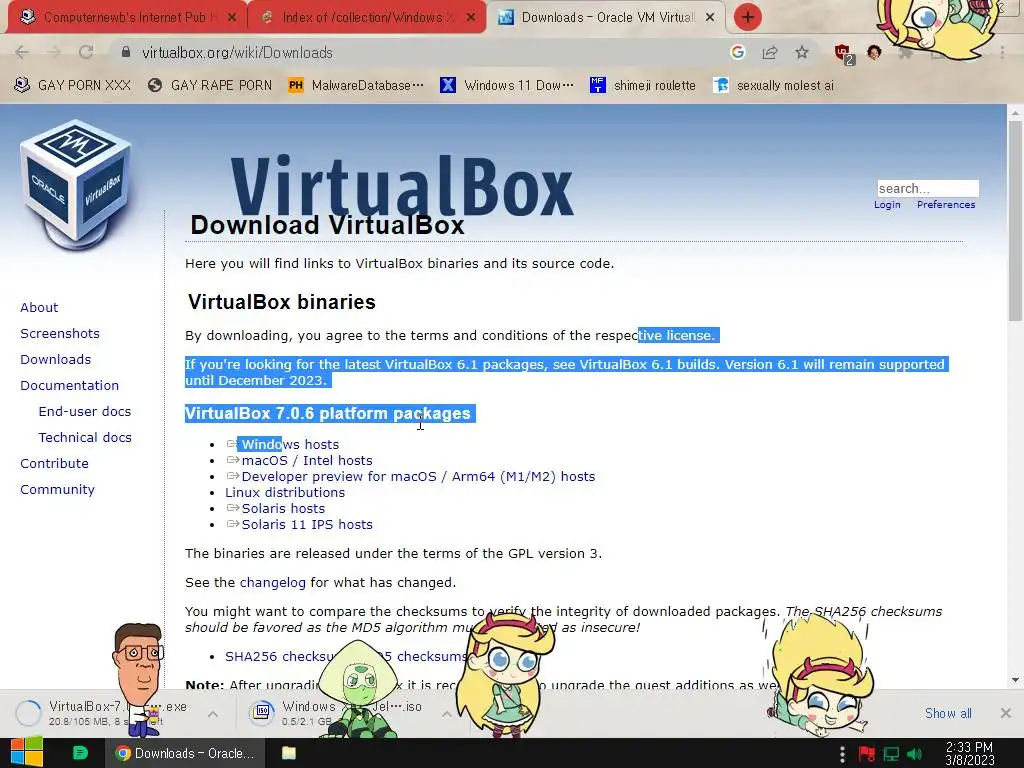Switch to Computernewb's Internet Pub tab
This screenshot has width=1024, height=768.
pyautogui.click(x=127, y=17)
